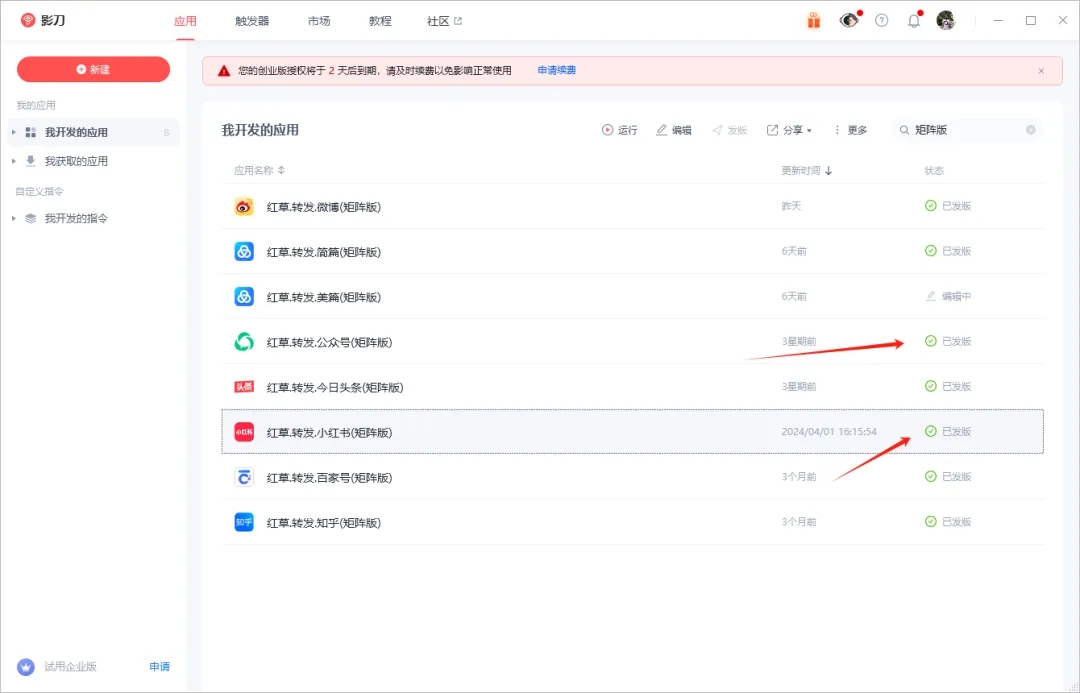
Task: Expand 我开发的指令 tree arrow
Action: [x=14, y=218]
